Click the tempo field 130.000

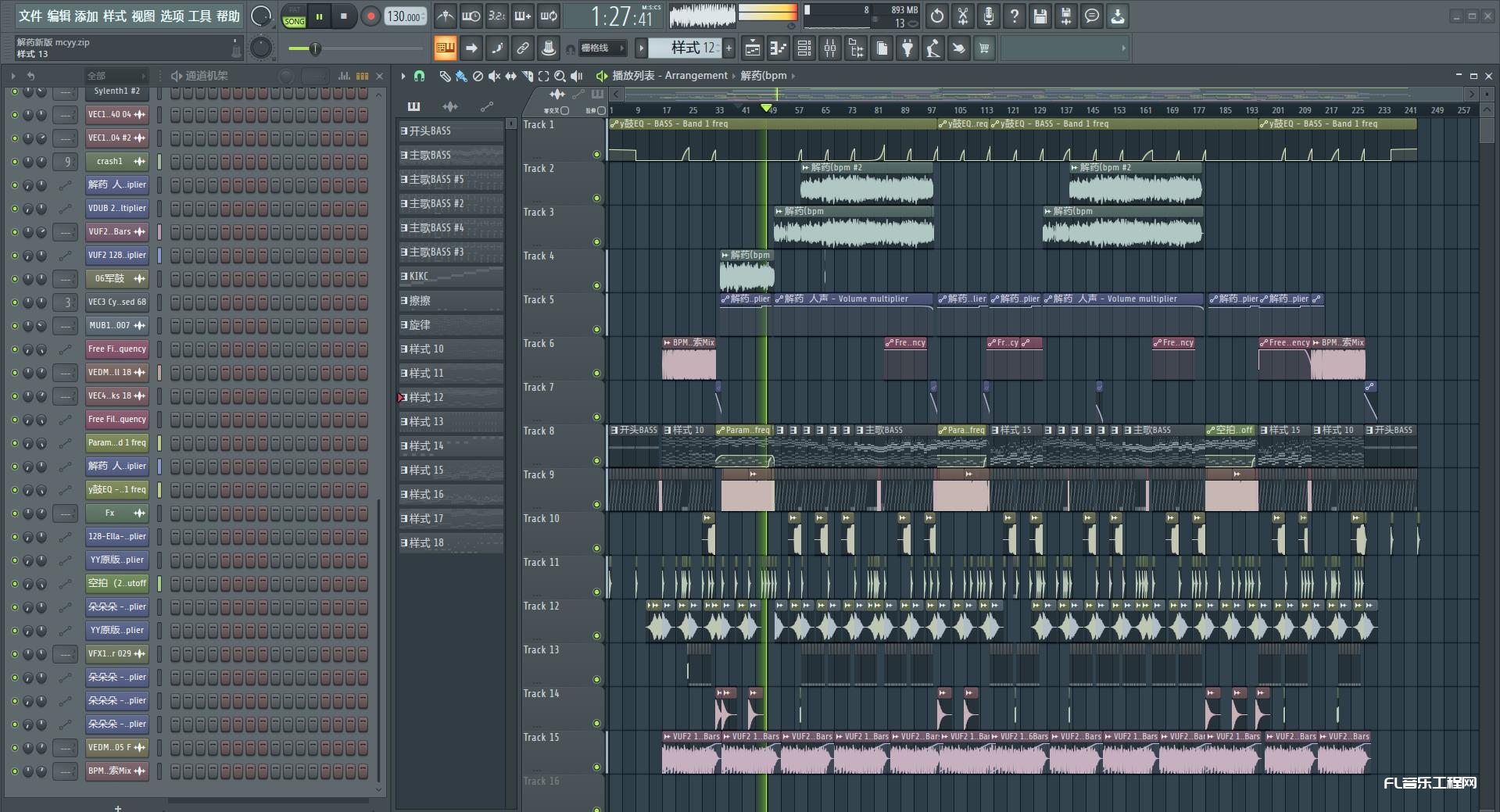(405, 16)
